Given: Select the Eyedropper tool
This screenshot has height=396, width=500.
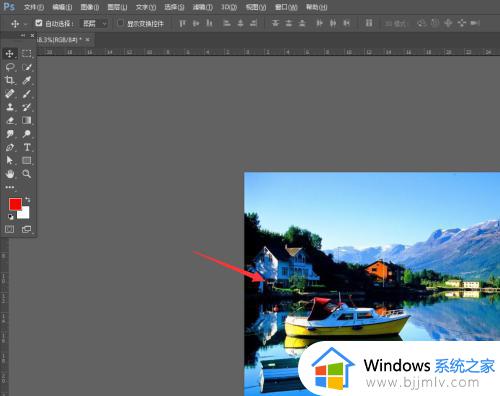Looking at the screenshot, I should 27,80.
